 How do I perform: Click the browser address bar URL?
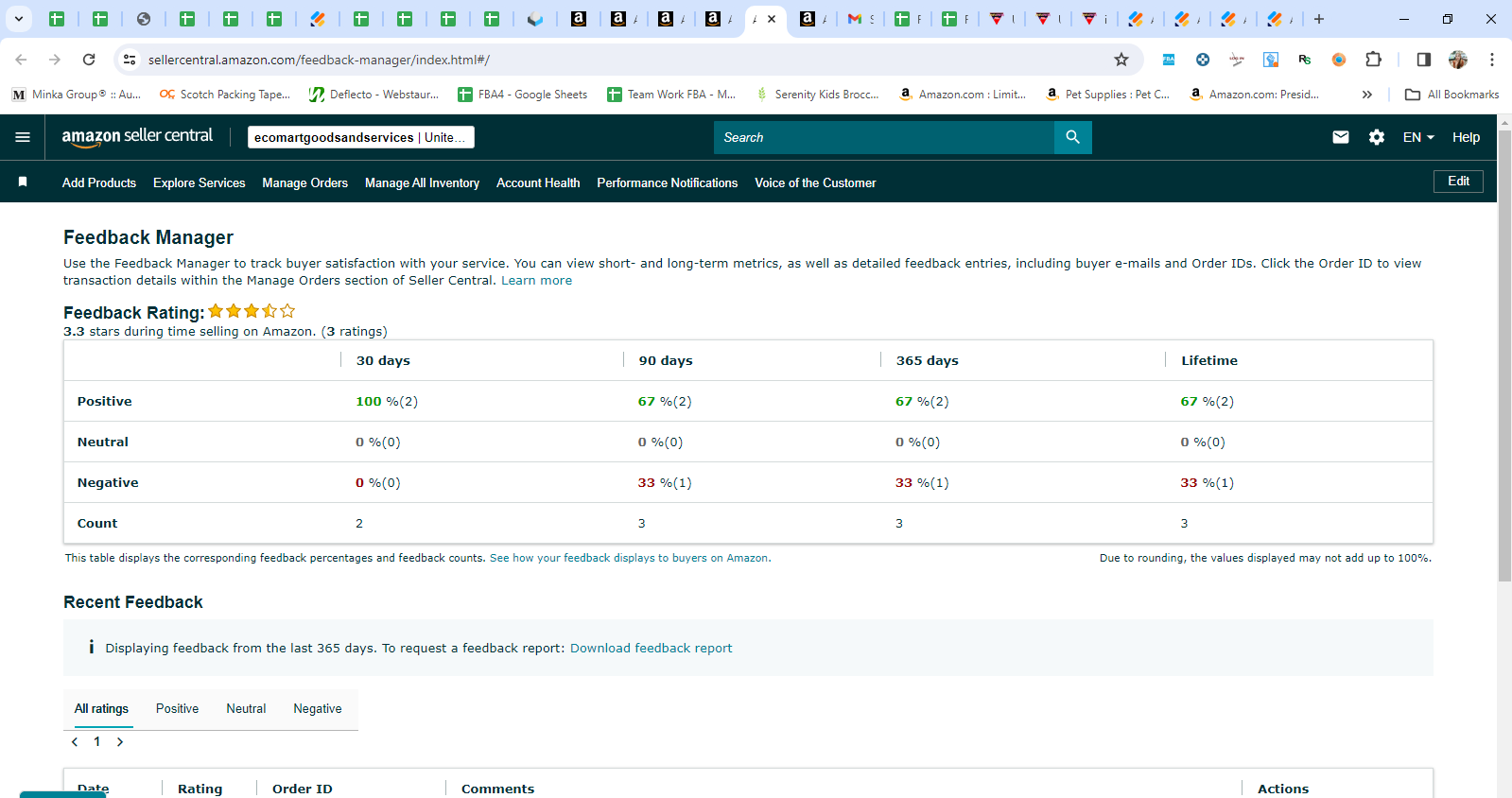point(319,60)
